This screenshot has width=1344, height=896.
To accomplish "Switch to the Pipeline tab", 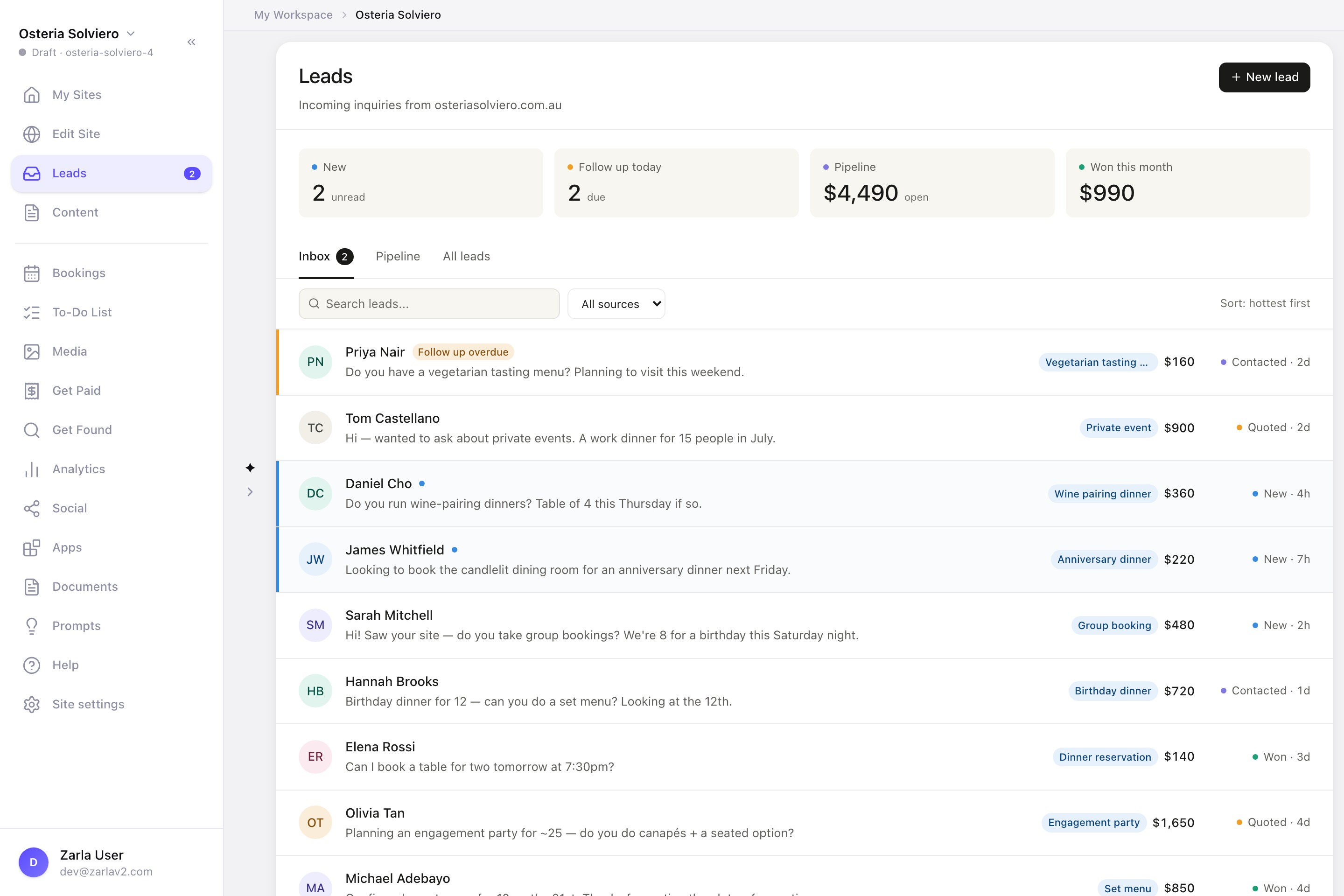I will pos(398,257).
